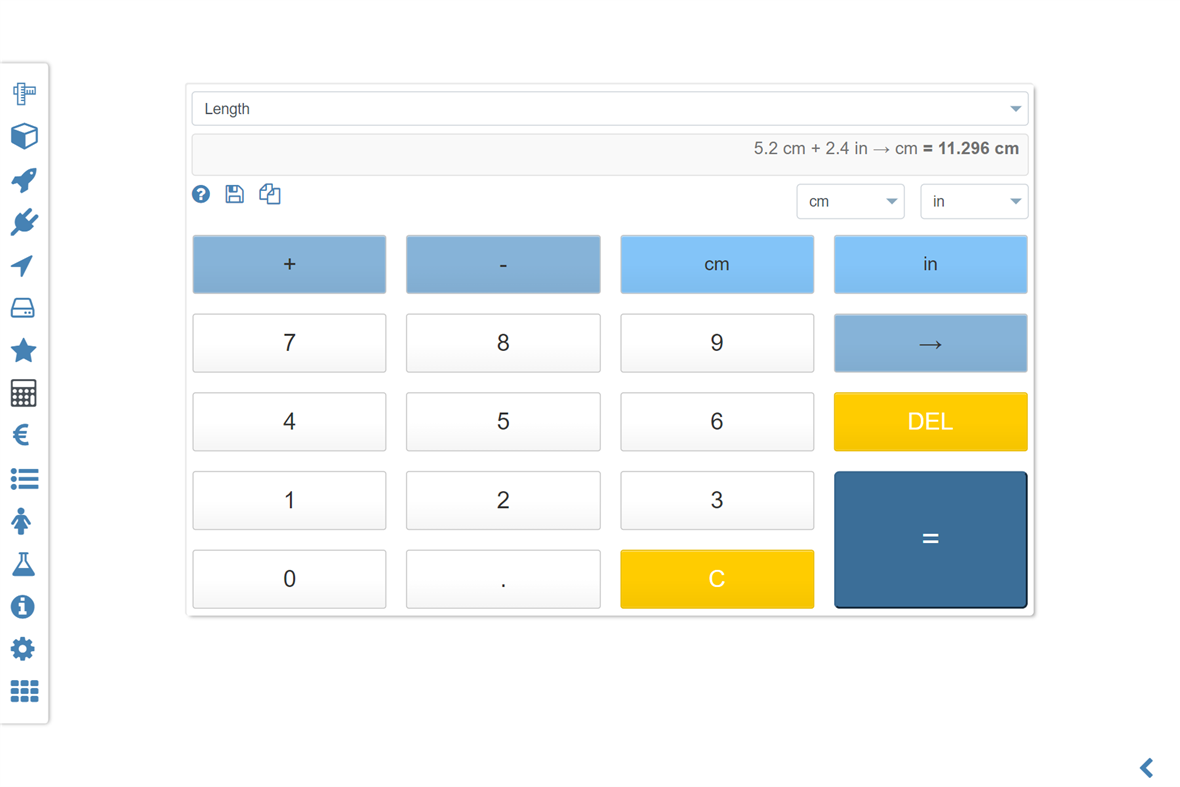Delete last character with DEL button
This screenshot has height=787, width=1180.
[x=931, y=421]
